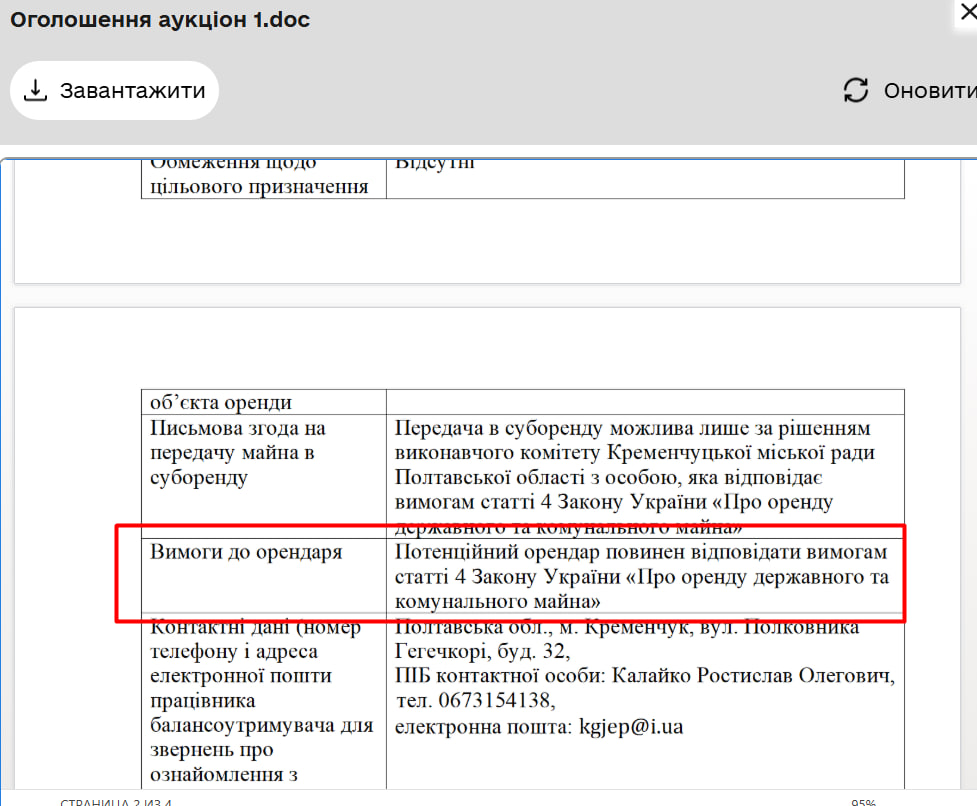Viewport: 977px width, 806px height.
Task: Click the email address kgjep@i.ua
Action: coord(631,727)
